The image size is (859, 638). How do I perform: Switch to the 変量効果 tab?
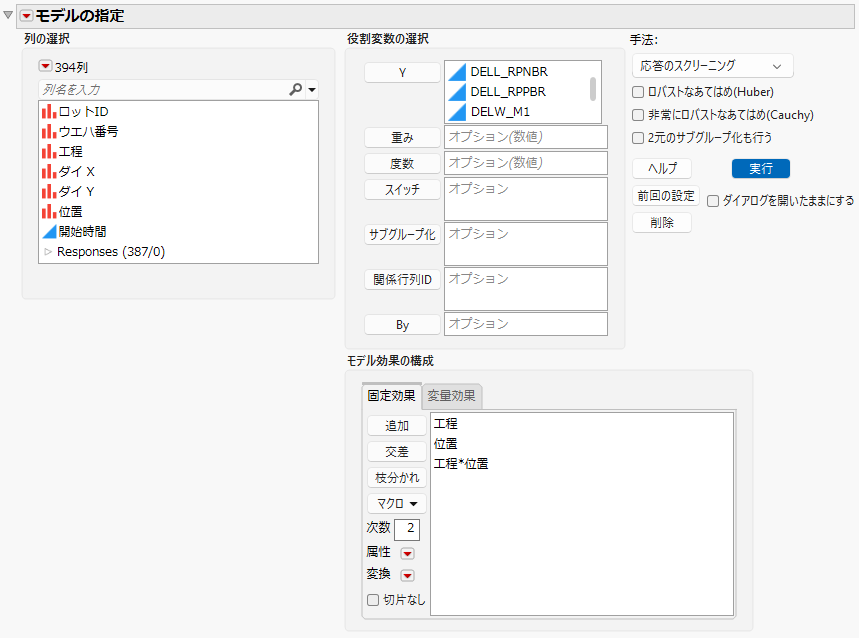click(451, 396)
